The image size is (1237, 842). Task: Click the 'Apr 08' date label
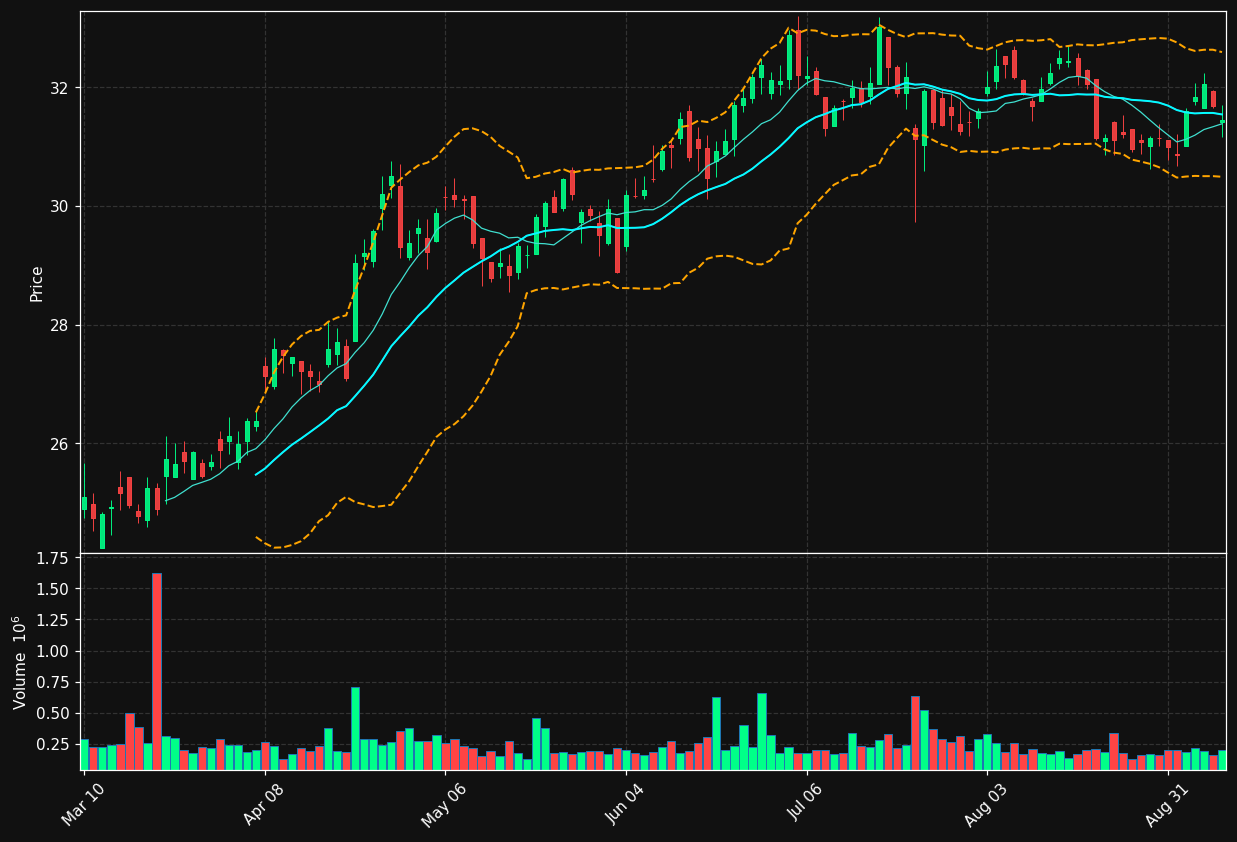coord(265,804)
